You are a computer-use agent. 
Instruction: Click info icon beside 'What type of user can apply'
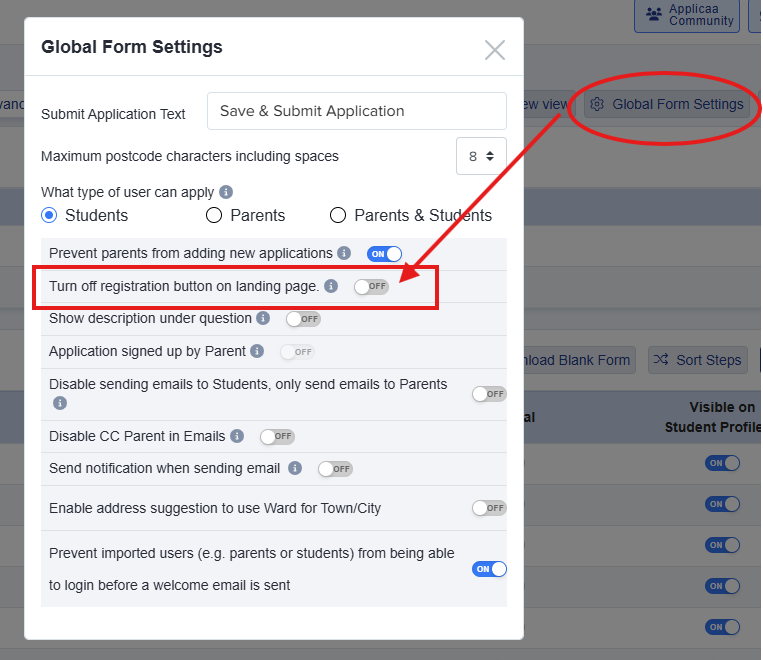[x=226, y=192]
